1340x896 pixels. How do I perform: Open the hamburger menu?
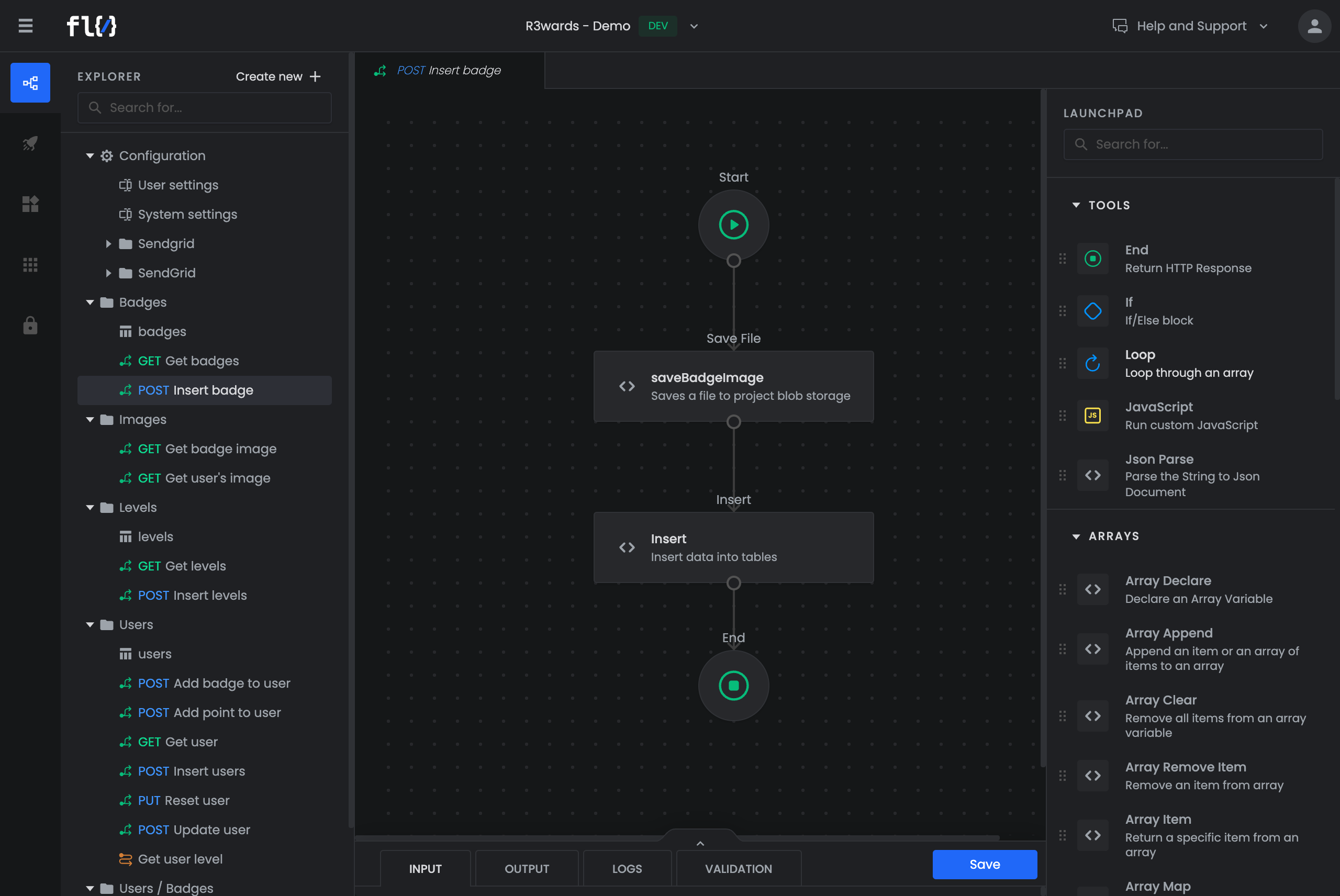pos(25,26)
